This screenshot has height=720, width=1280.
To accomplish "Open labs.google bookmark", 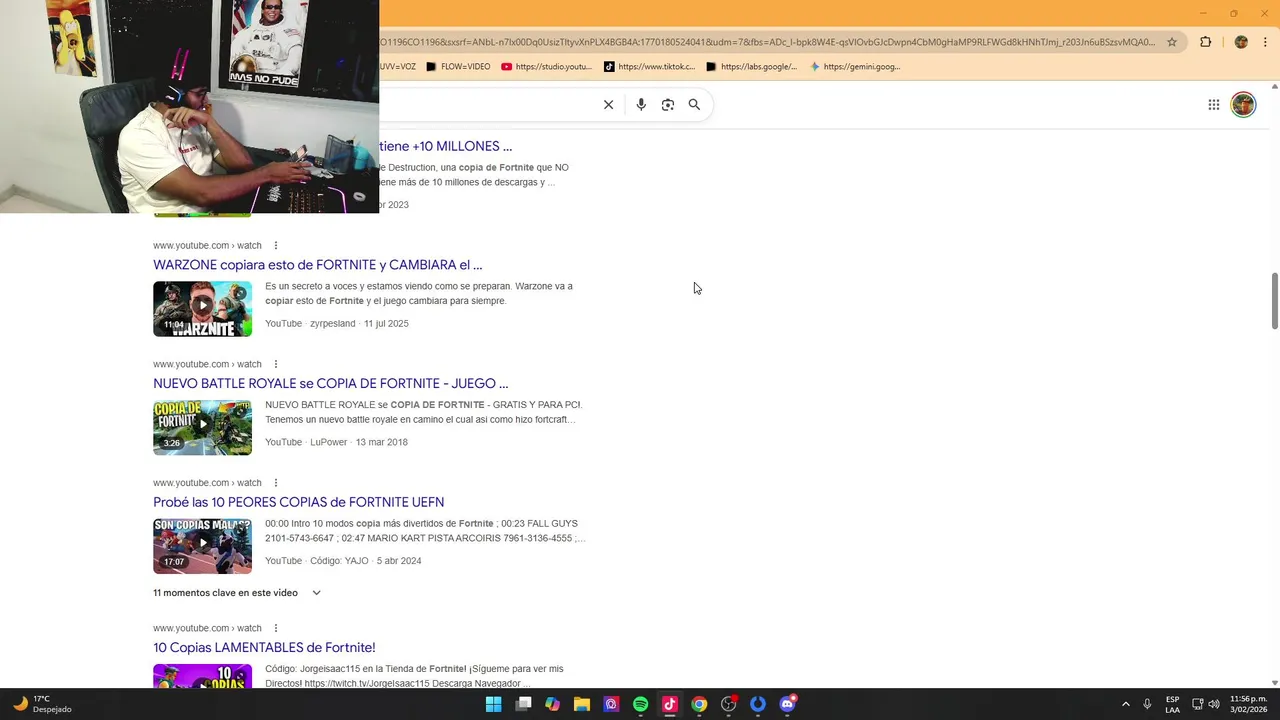I will tap(752, 67).
